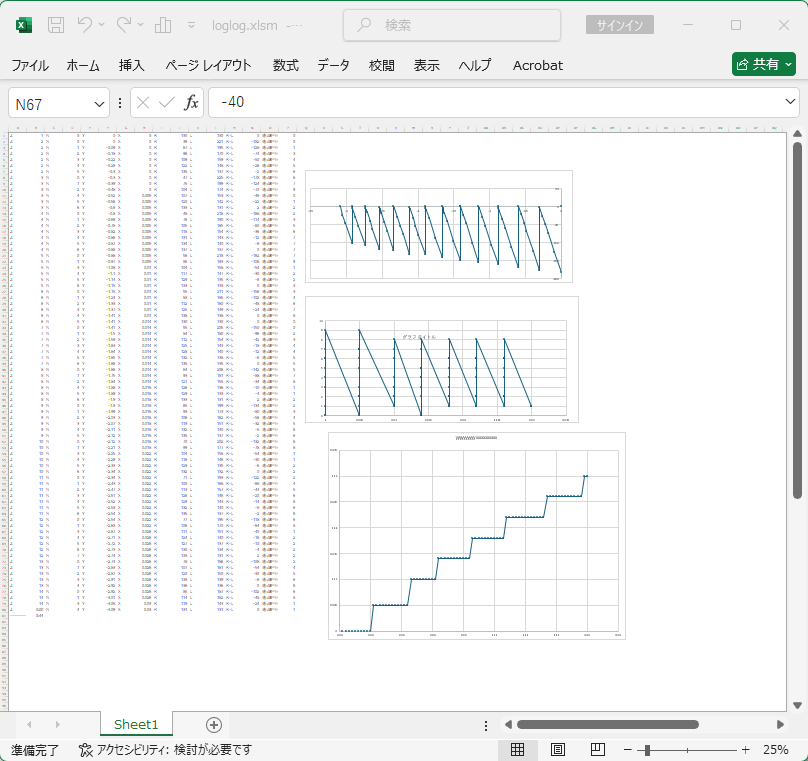
Task: Open Insert Function fx dialog
Action: pos(191,103)
